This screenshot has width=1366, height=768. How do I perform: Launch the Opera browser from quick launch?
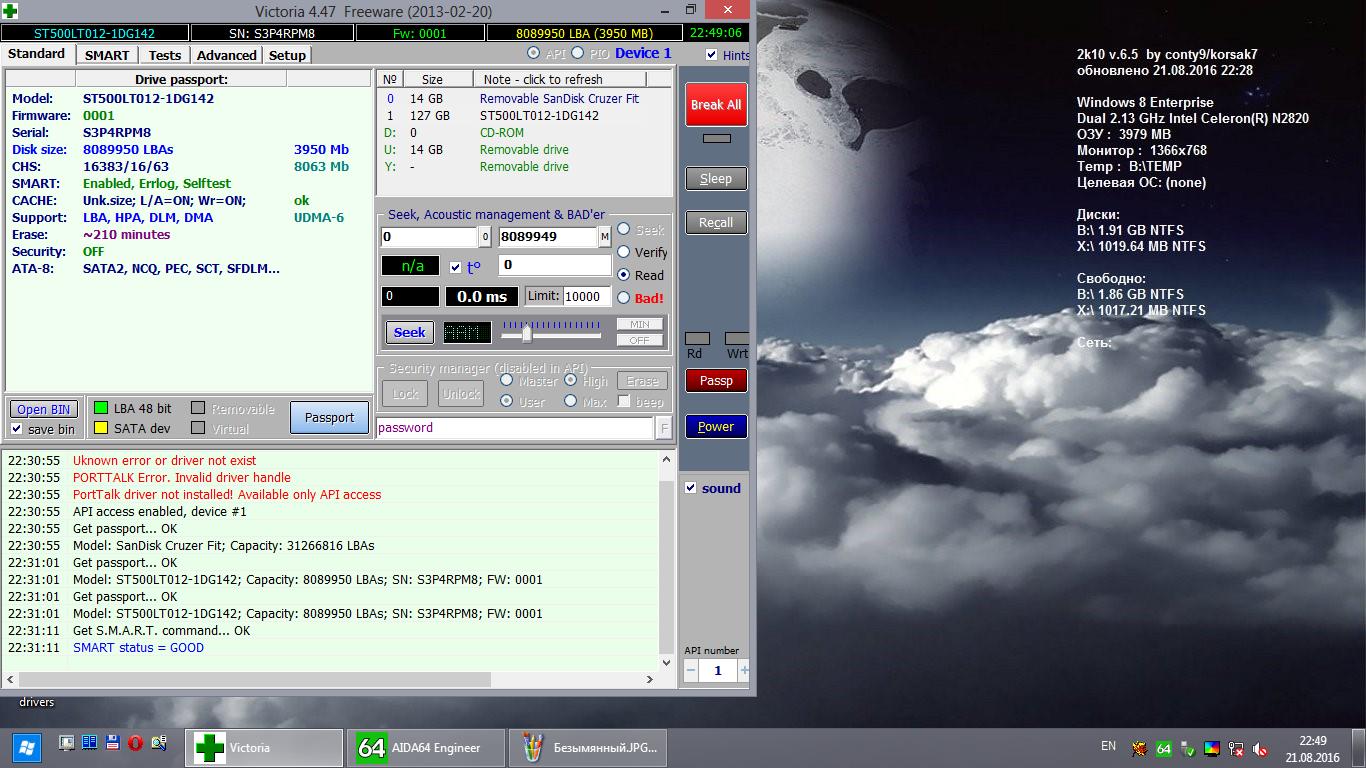134,743
